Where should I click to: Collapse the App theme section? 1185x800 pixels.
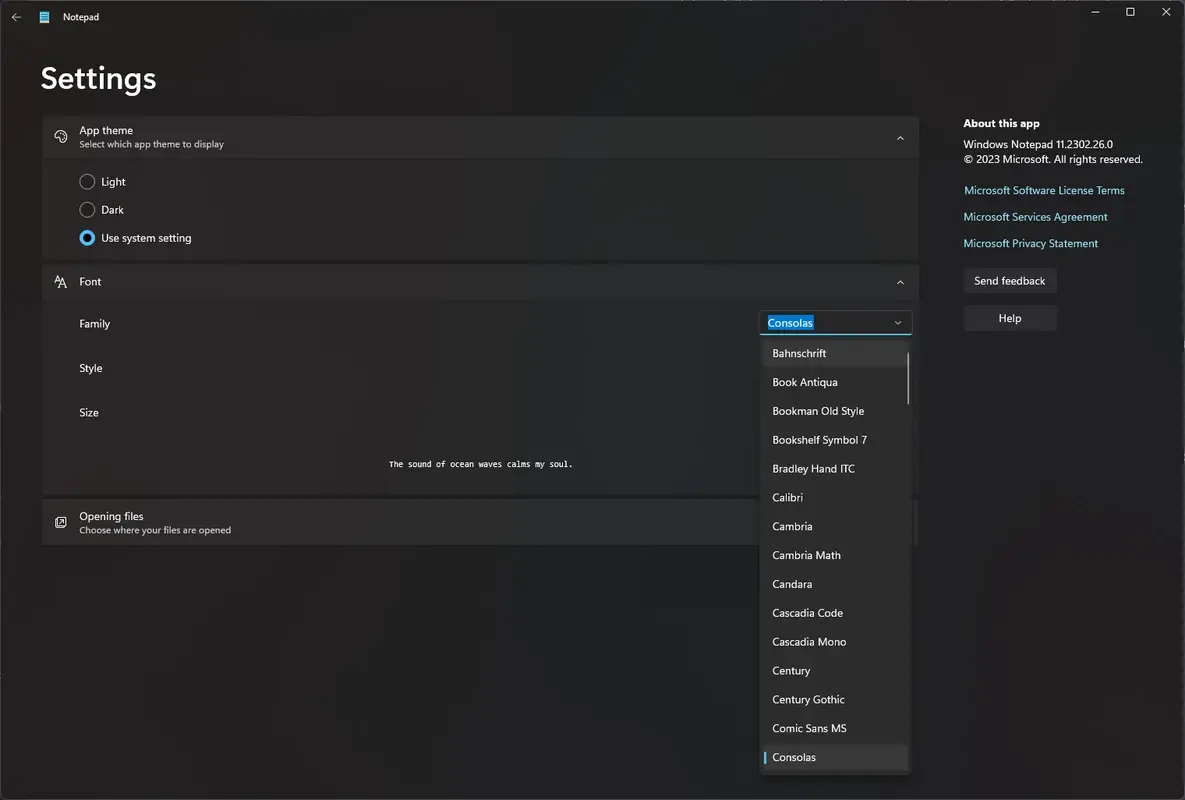pyautogui.click(x=899, y=136)
